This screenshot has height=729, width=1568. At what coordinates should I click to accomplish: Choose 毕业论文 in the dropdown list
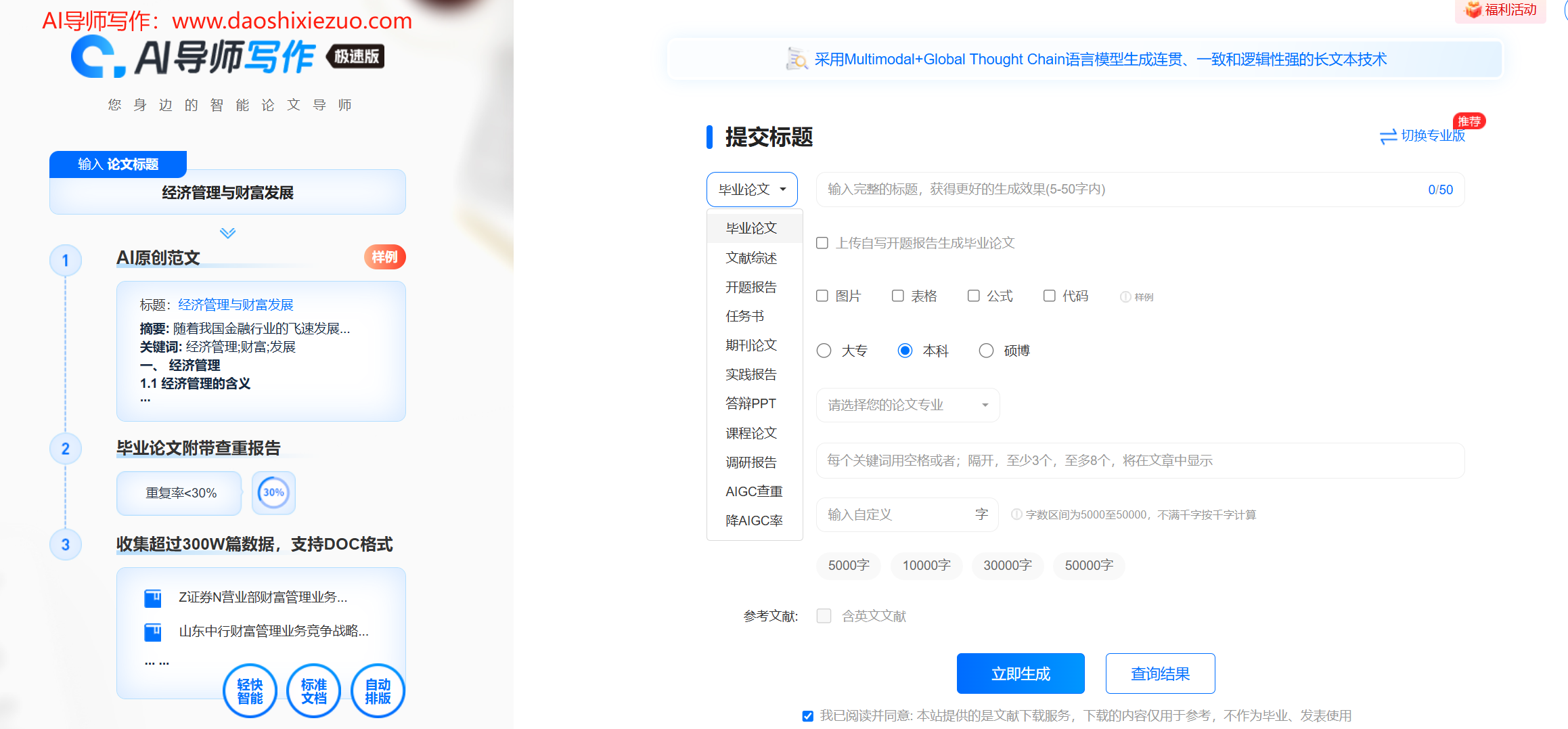point(755,228)
